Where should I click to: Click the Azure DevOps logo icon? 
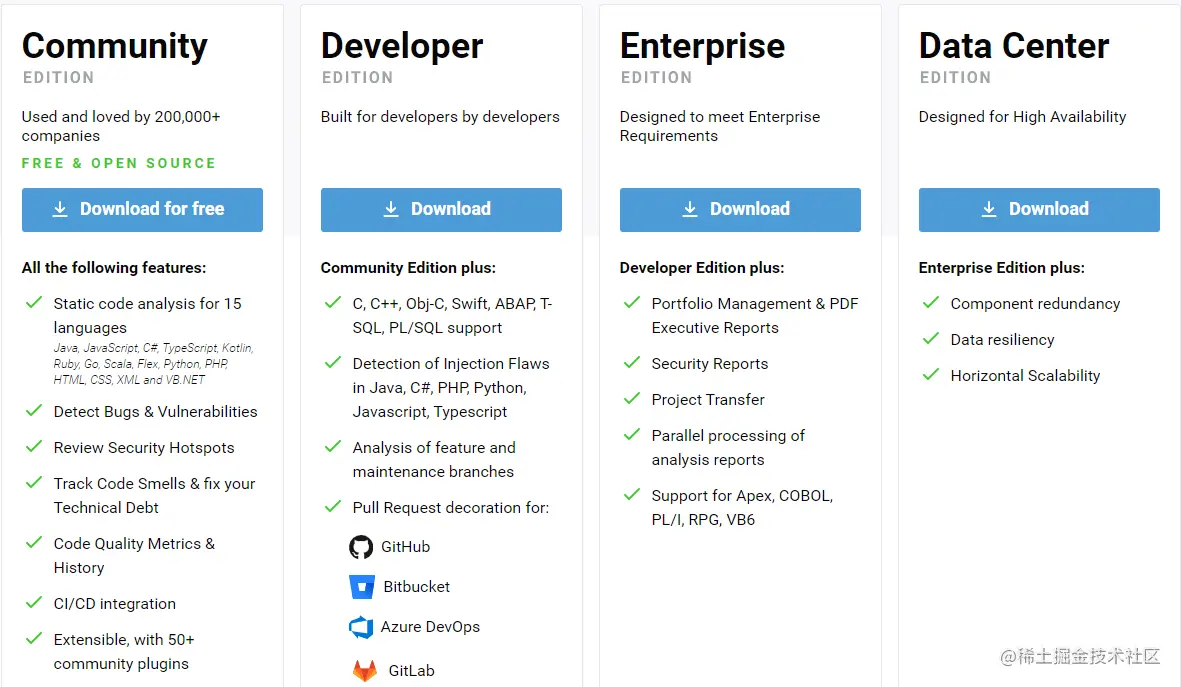coord(361,627)
